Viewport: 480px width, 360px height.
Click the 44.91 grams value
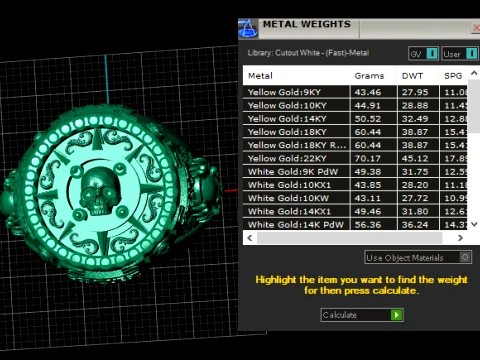click(367, 105)
